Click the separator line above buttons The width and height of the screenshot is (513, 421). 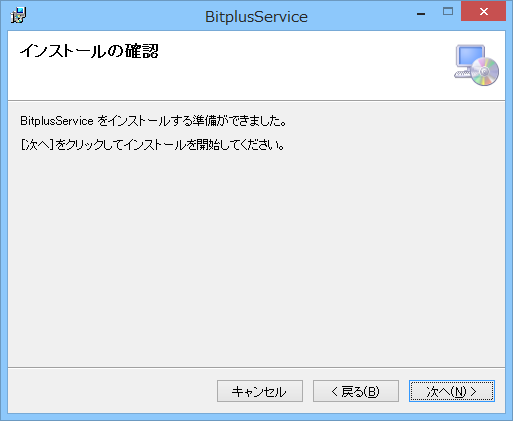click(x=256, y=367)
